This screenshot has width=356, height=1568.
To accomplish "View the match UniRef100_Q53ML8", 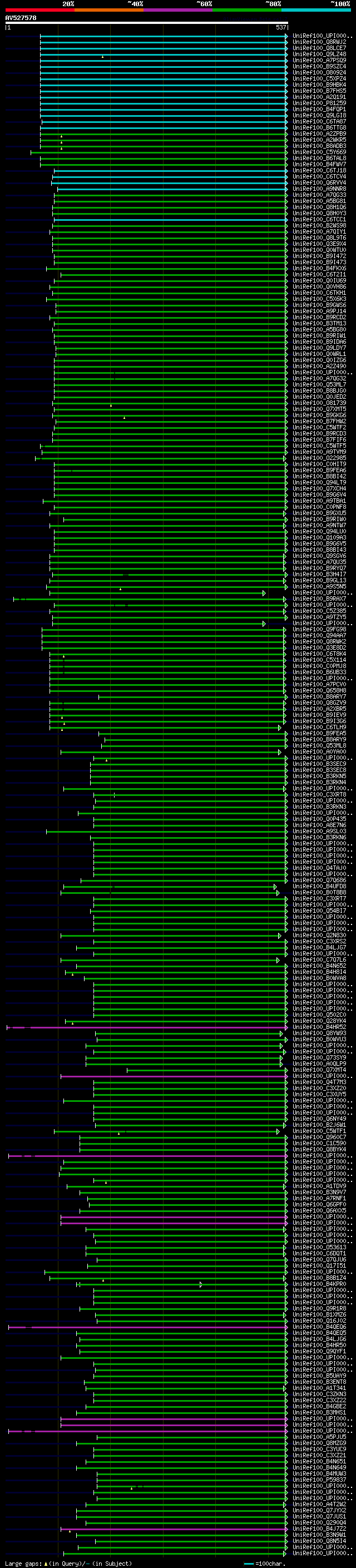I will coord(319,745).
